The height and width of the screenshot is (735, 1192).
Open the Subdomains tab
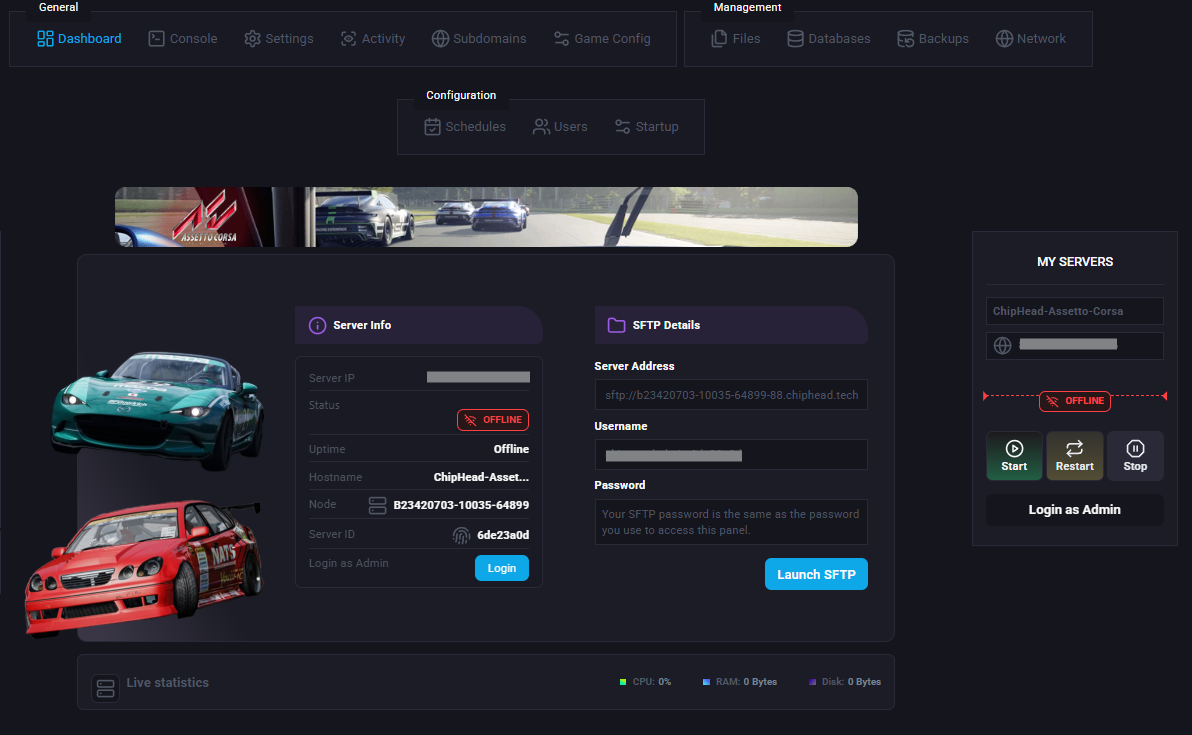click(x=478, y=39)
